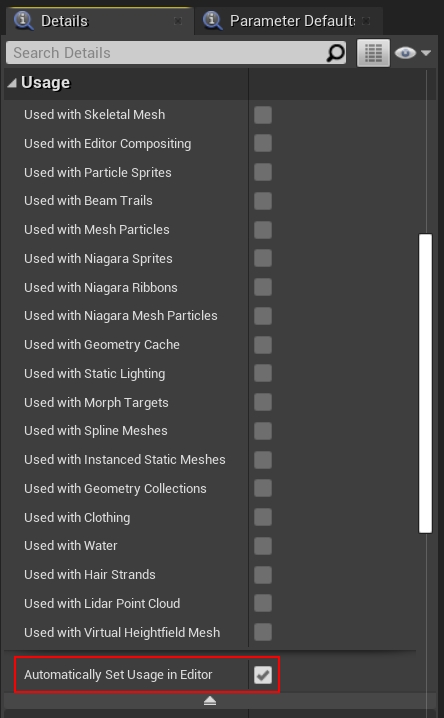Click the Usage section header label

coord(46,82)
